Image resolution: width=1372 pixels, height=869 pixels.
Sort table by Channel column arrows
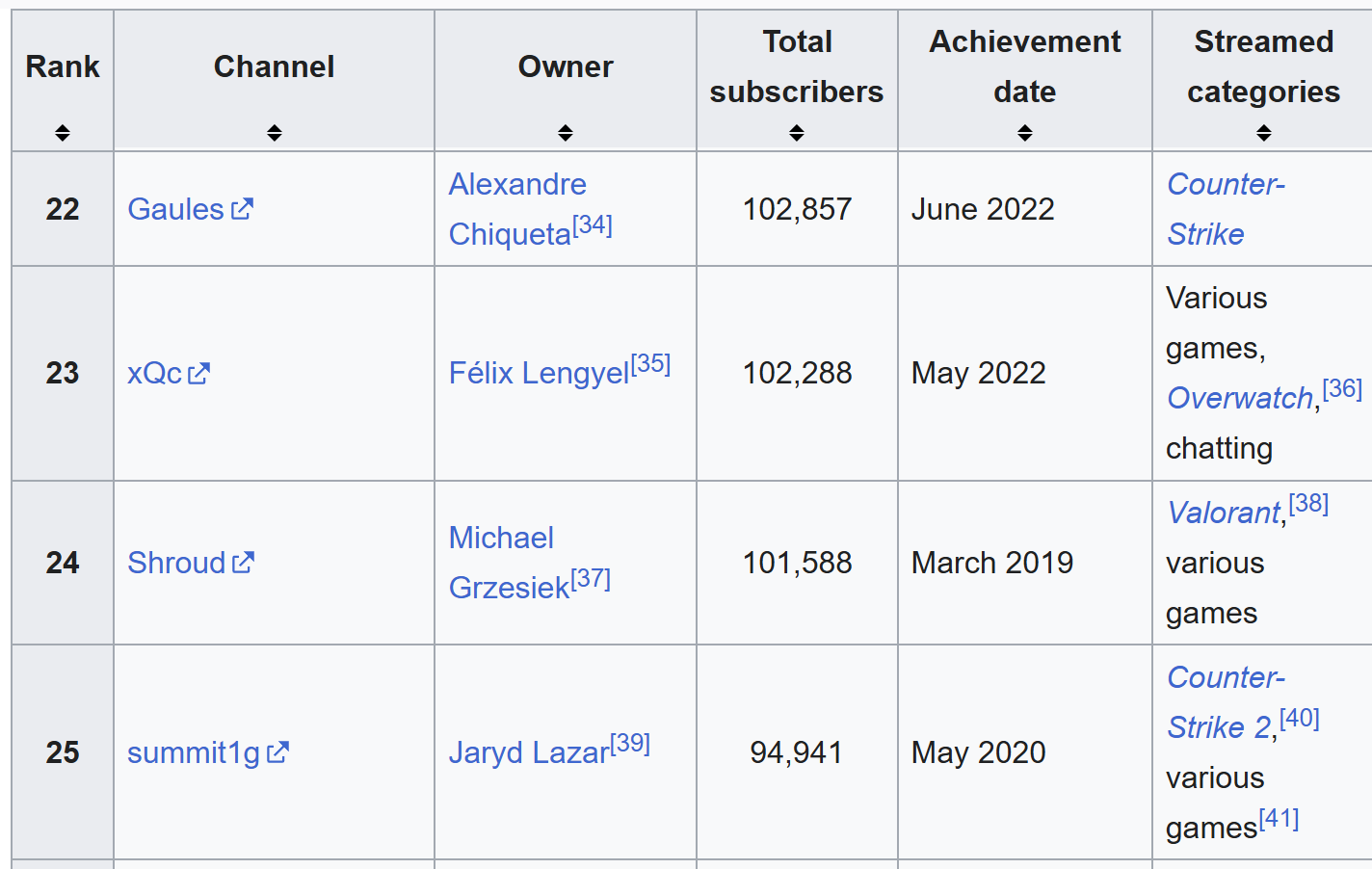coord(275,133)
